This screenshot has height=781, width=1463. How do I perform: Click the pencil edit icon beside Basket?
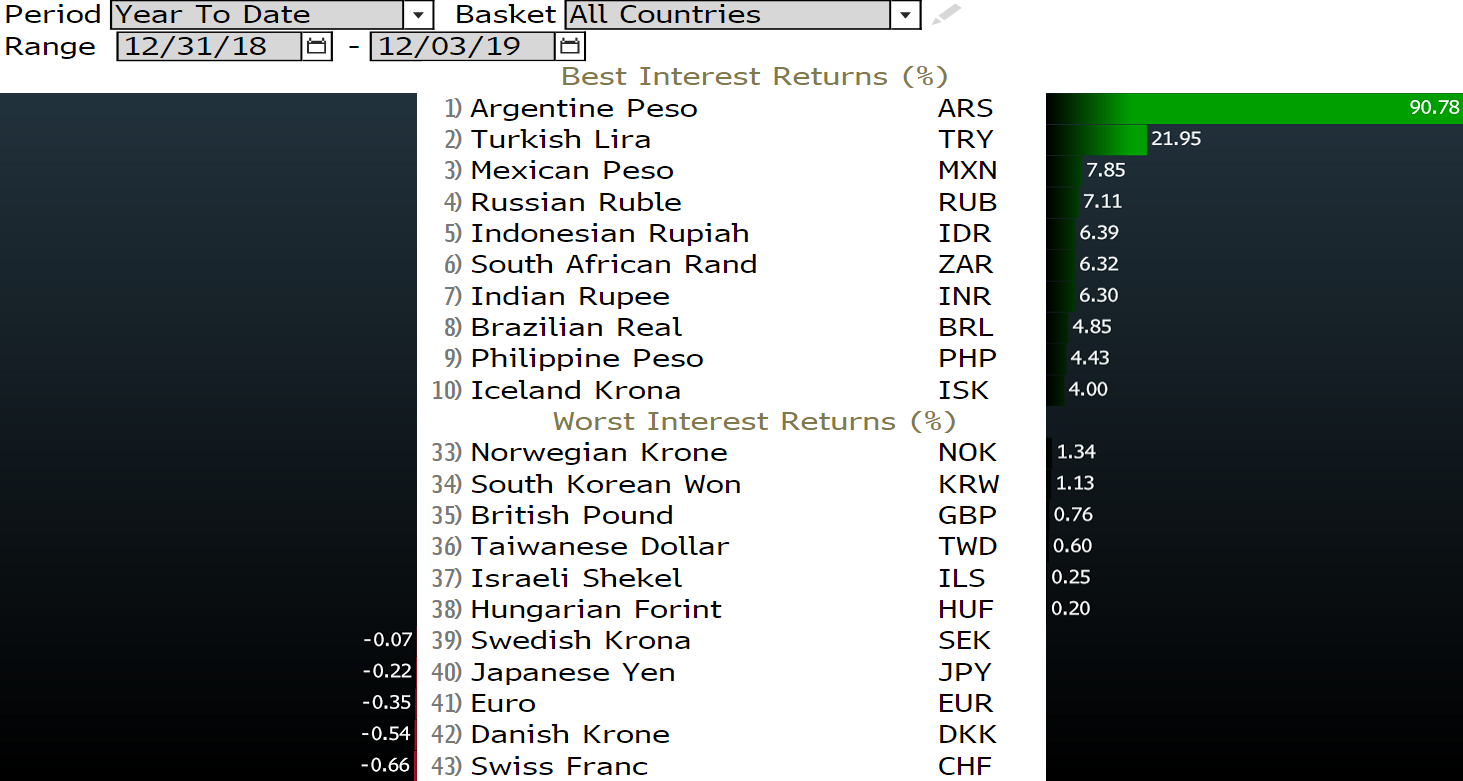click(x=945, y=15)
